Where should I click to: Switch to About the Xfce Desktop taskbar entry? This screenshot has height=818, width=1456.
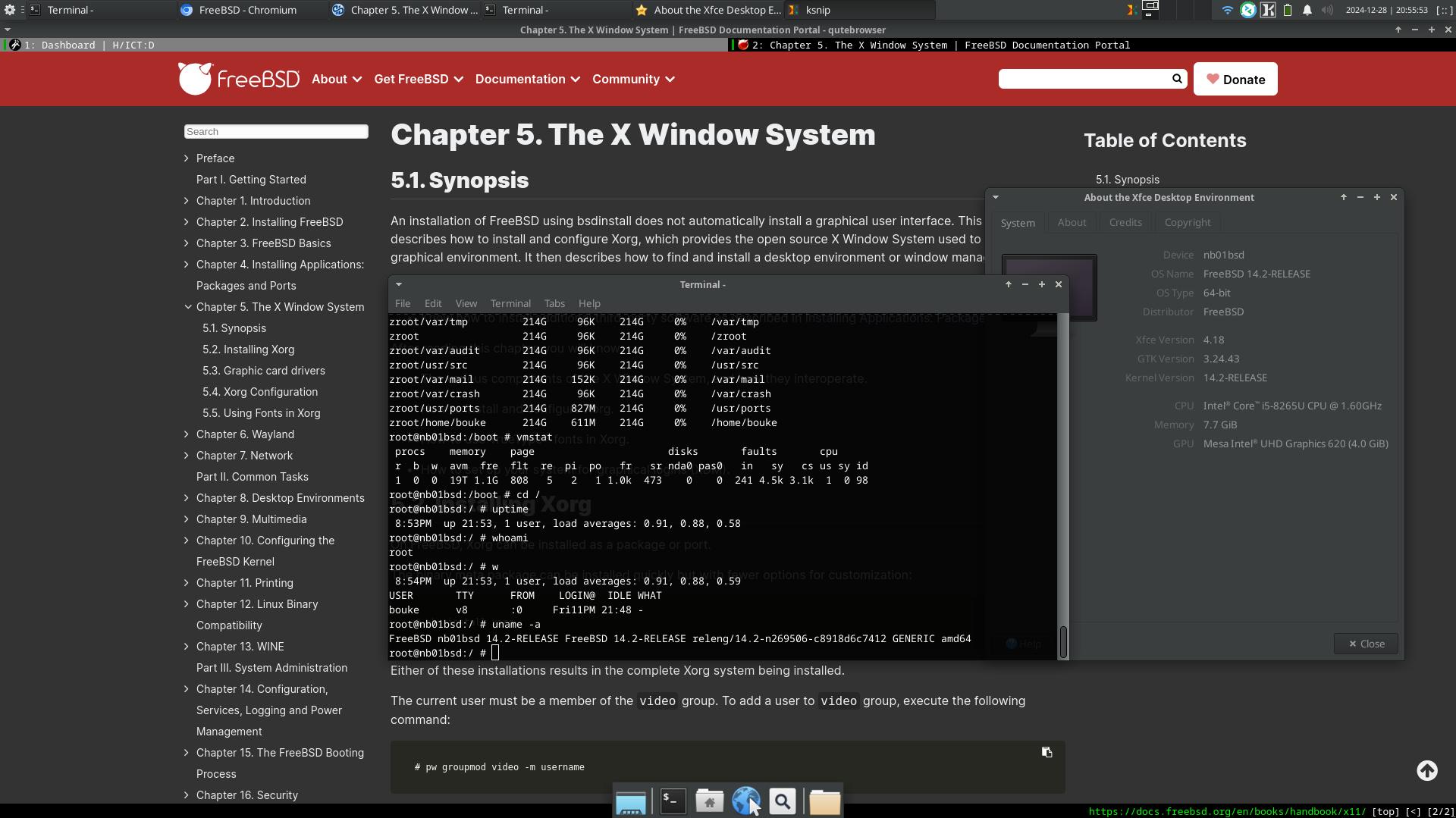coord(708,10)
